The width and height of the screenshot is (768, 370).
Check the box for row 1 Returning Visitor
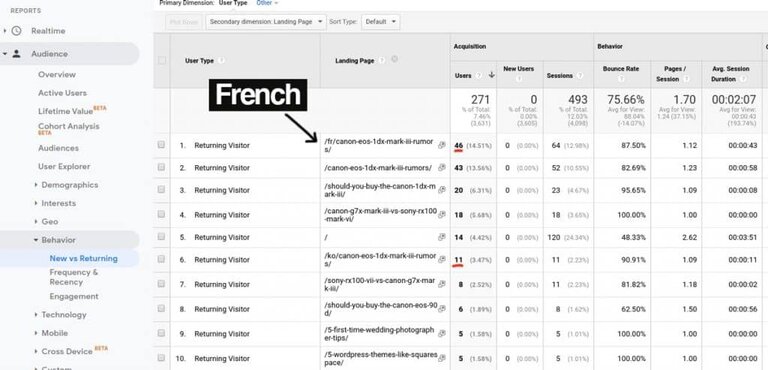click(161, 145)
